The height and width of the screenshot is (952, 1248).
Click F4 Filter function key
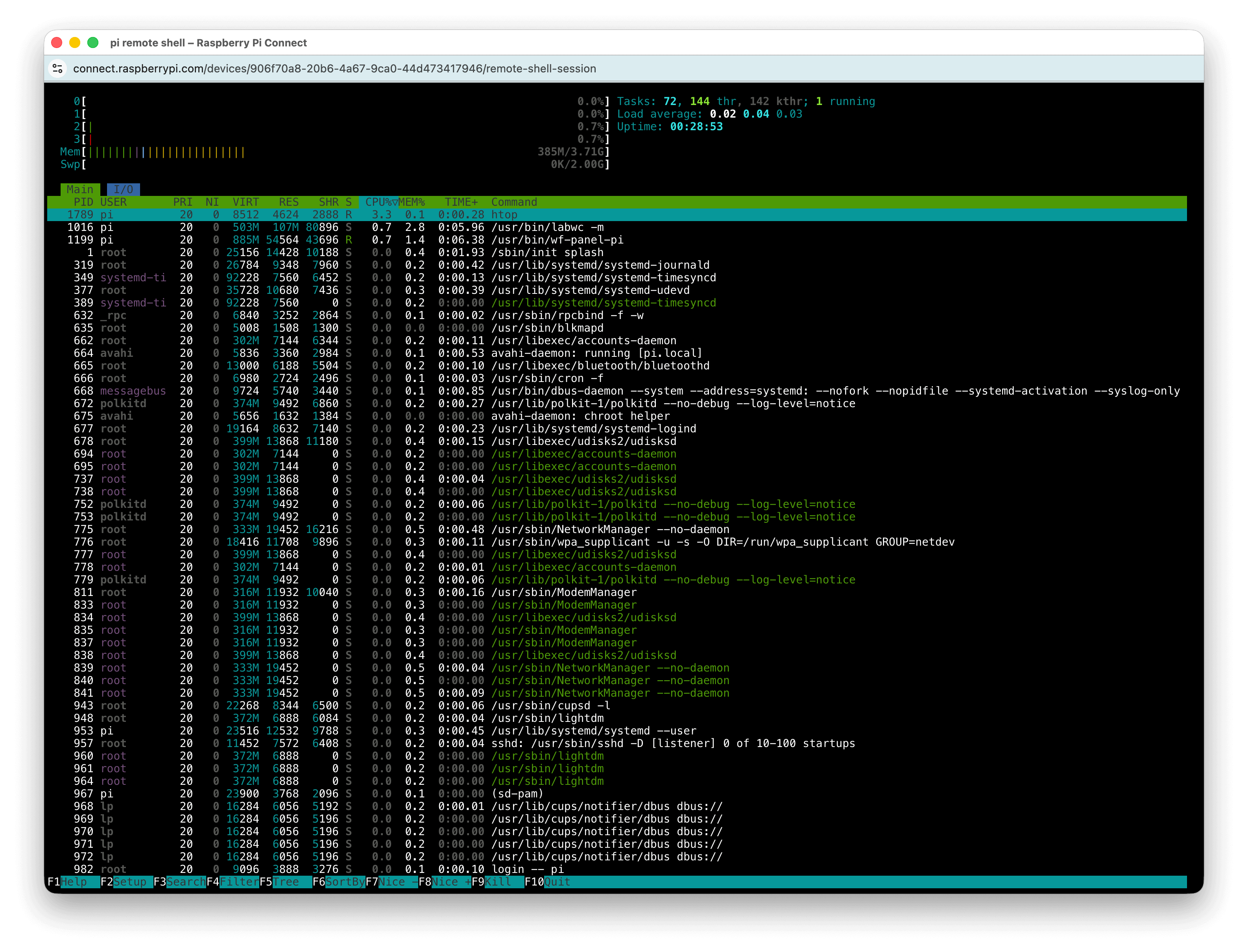[236, 882]
